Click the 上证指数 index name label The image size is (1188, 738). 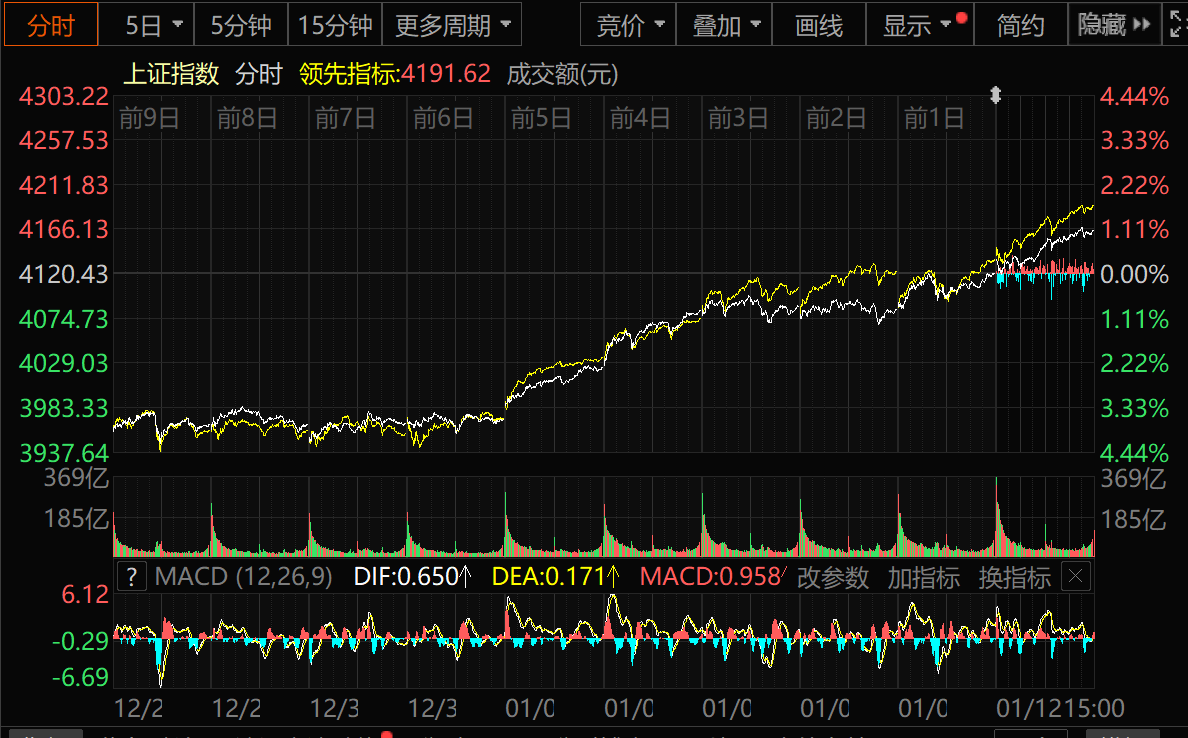click(171, 73)
